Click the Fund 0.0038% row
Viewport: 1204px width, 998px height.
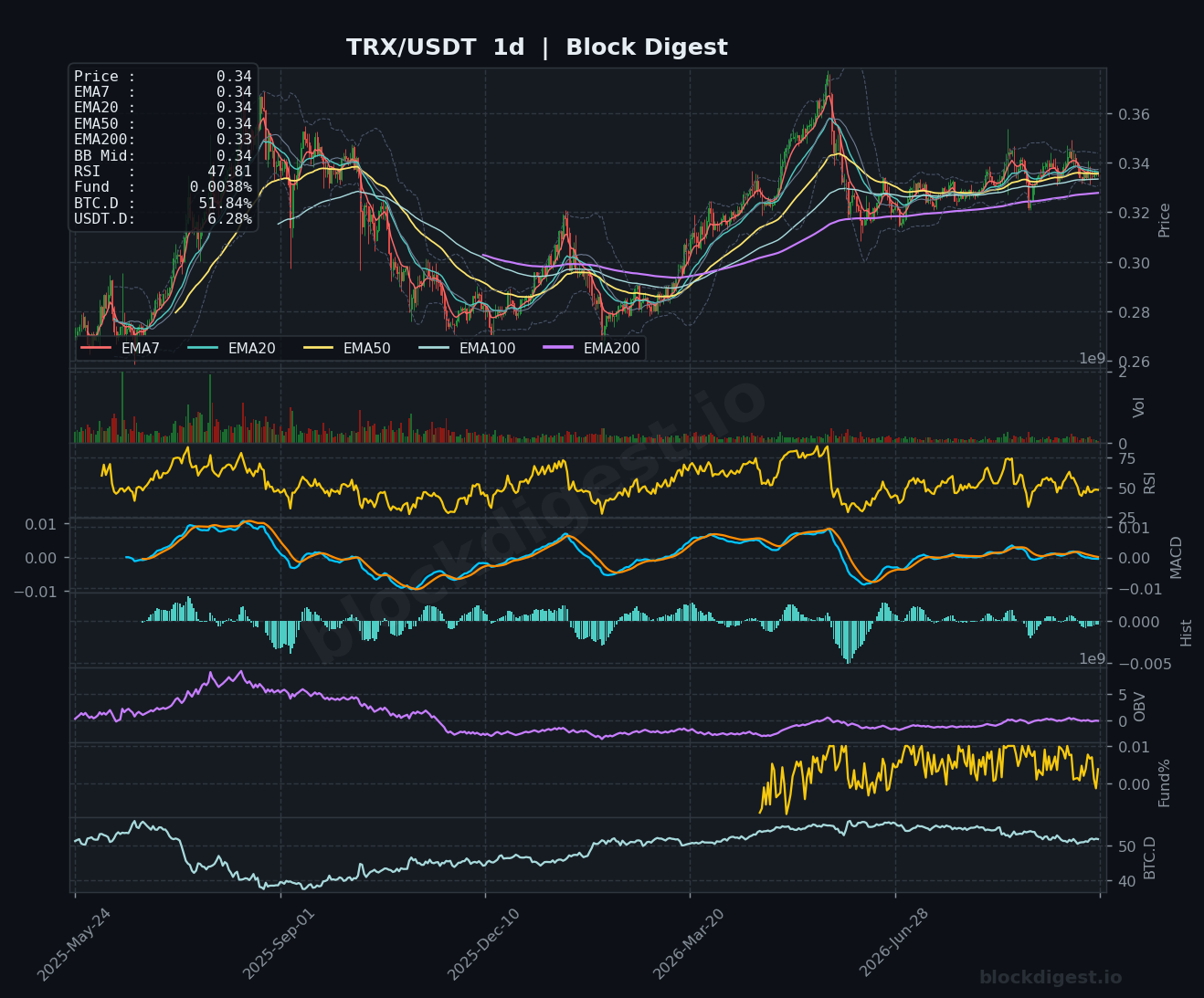point(163,187)
